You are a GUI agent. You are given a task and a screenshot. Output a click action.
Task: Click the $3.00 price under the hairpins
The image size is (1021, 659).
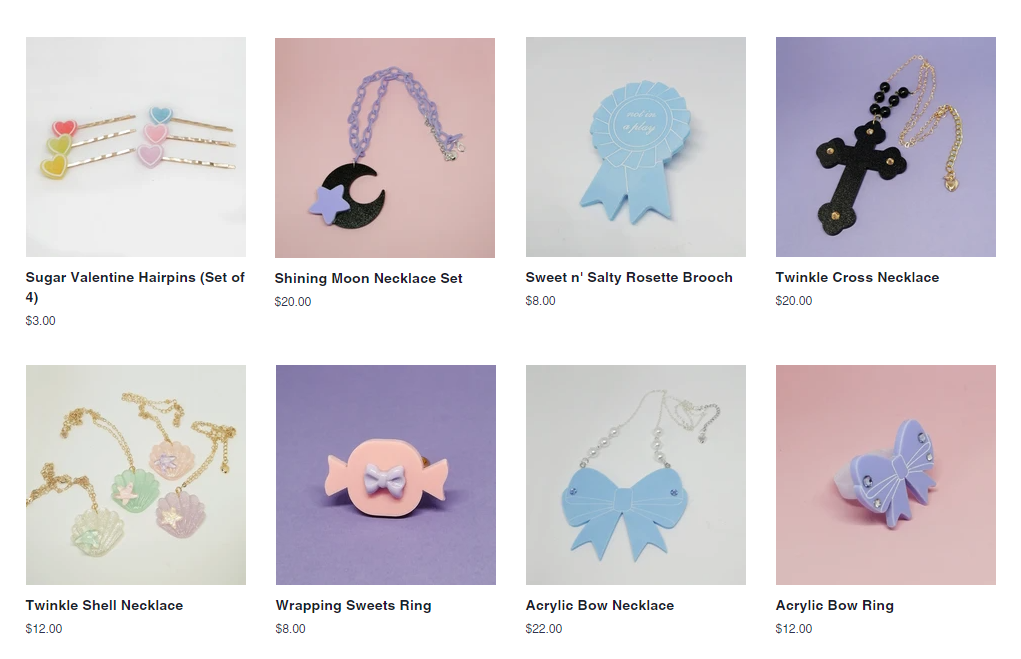coord(40,321)
